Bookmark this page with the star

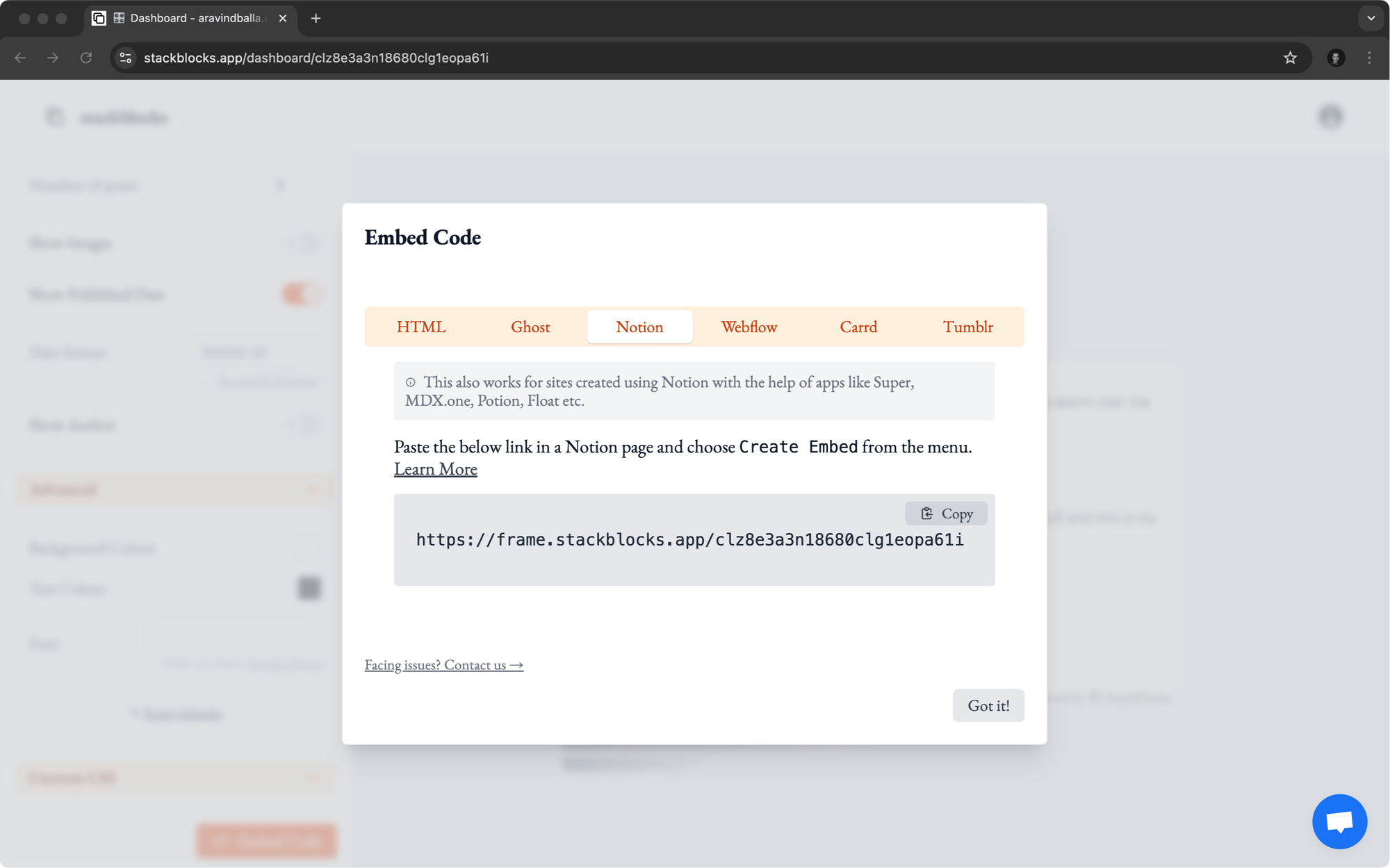click(1290, 58)
